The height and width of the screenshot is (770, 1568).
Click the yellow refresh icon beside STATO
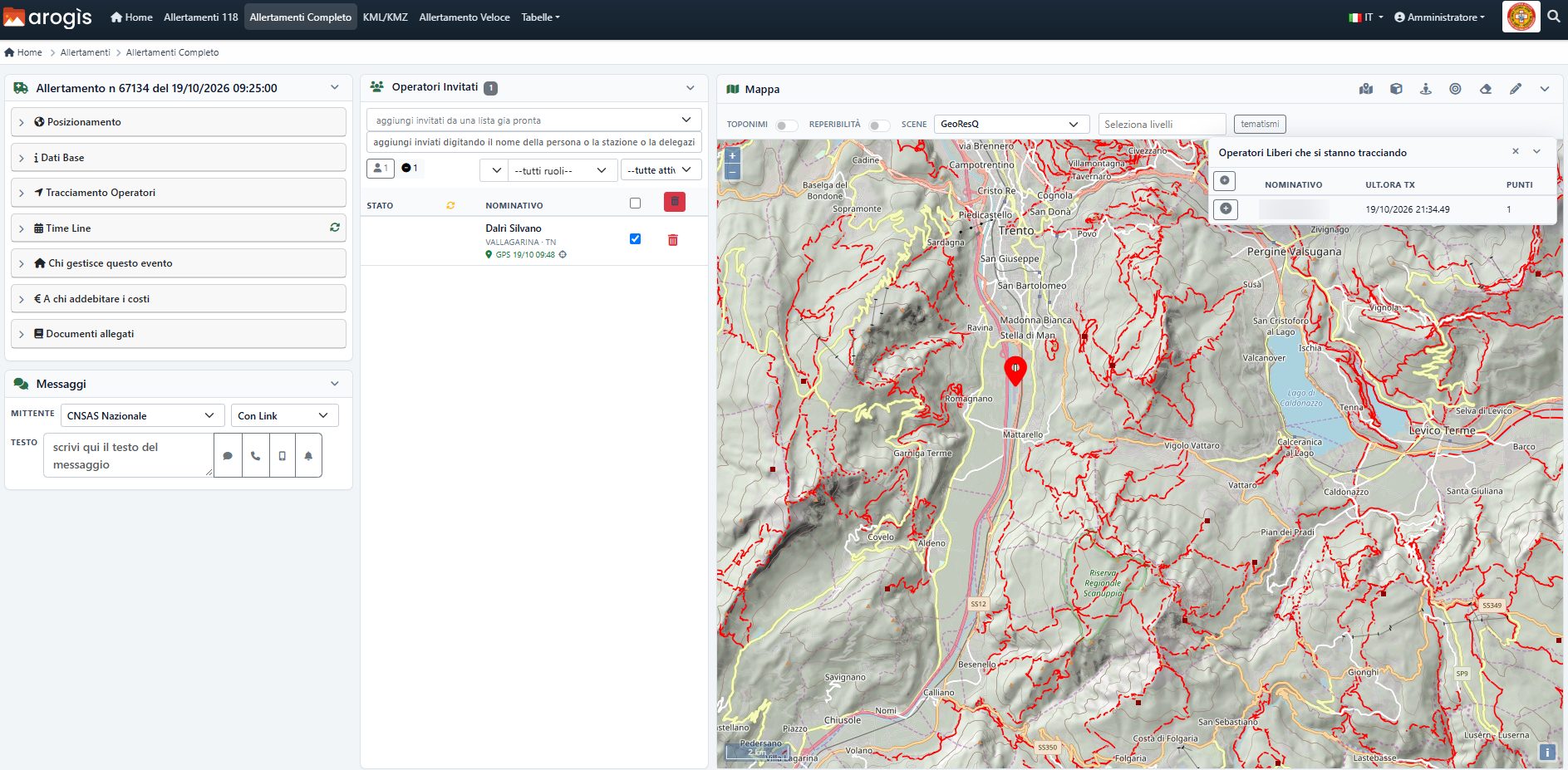[450, 205]
